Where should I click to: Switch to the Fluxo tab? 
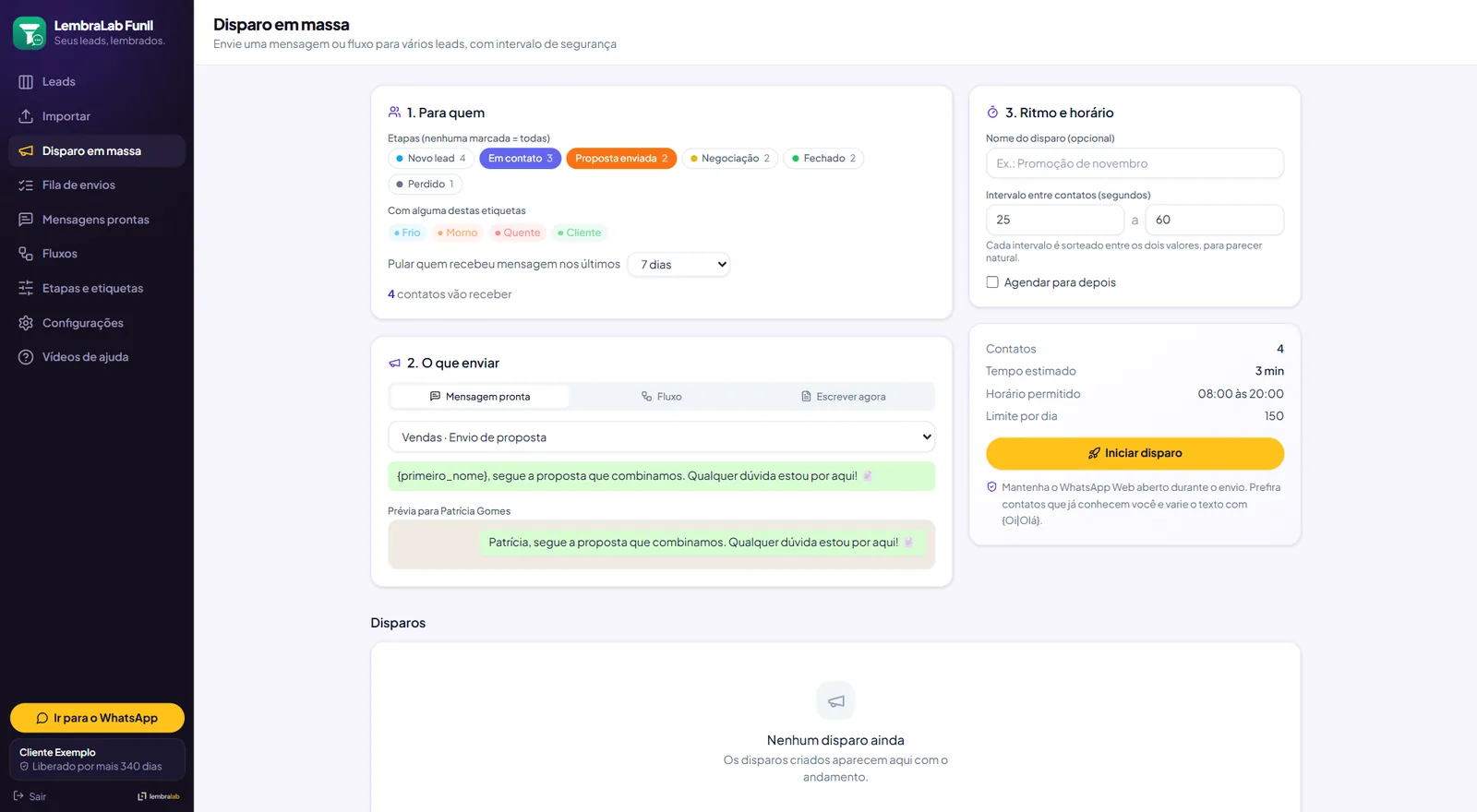click(x=662, y=397)
